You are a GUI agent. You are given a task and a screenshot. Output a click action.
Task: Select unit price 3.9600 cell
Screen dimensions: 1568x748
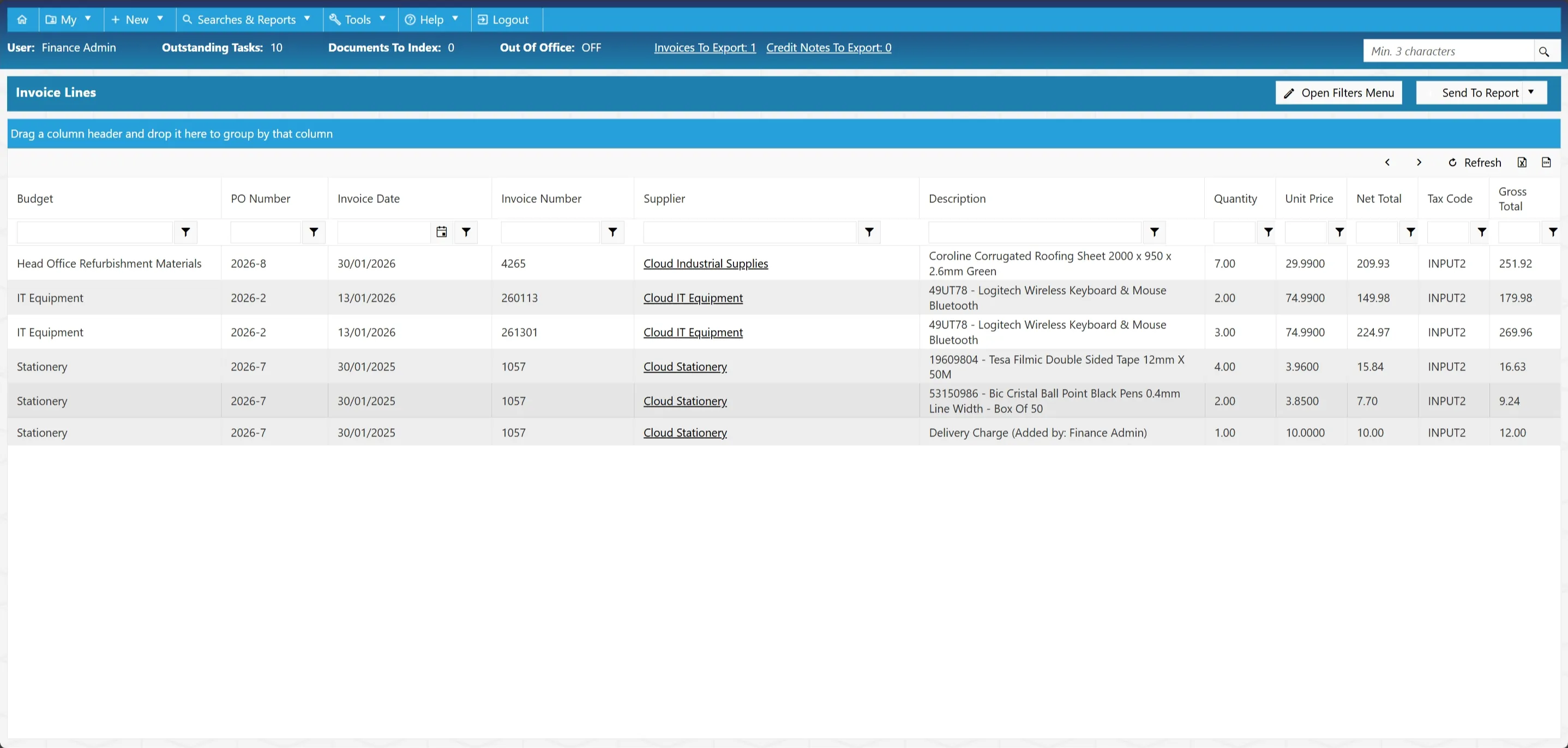pyautogui.click(x=1311, y=367)
